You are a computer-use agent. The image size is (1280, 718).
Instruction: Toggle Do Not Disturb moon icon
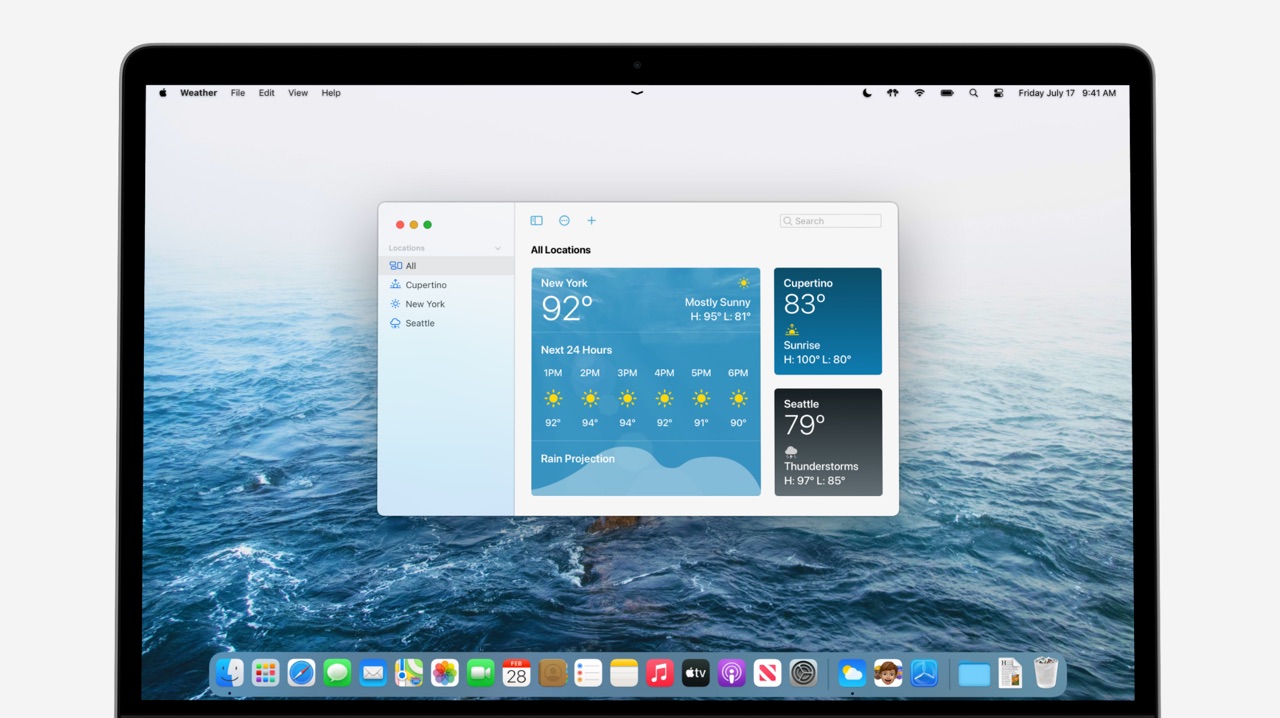(x=866, y=93)
